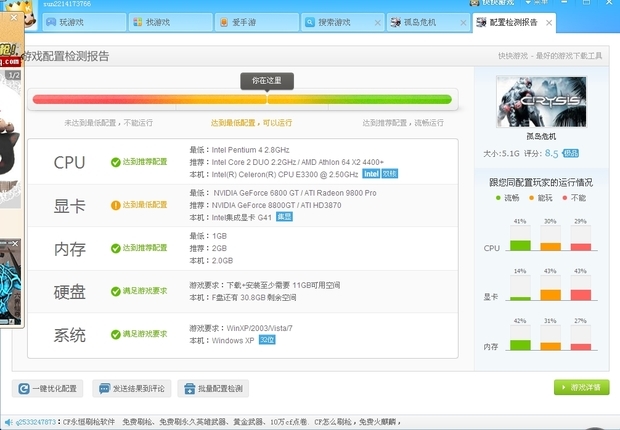Click the Intel集成显卡 G41 text
This screenshot has width=620, height=430.
242,218
